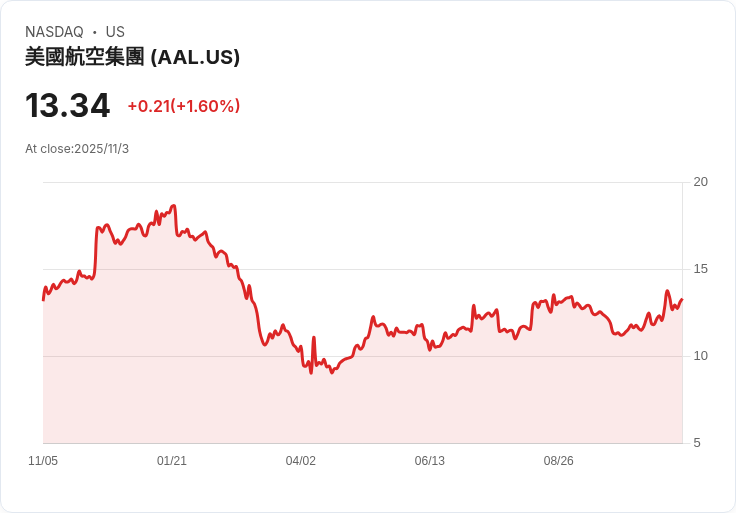Image resolution: width=736 pixels, height=513 pixels.
Task: Click the 20 value on y-axis
Action: click(x=700, y=182)
